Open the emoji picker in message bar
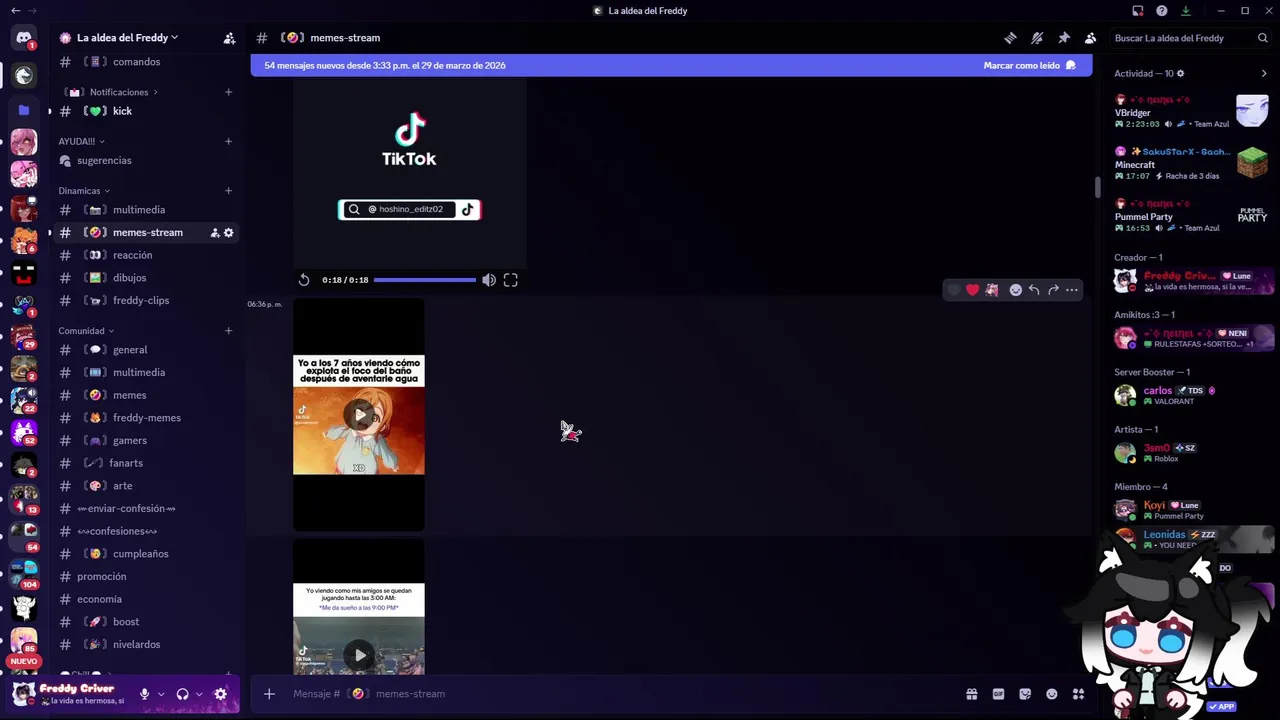Viewport: 1280px width, 720px height. point(1052,694)
